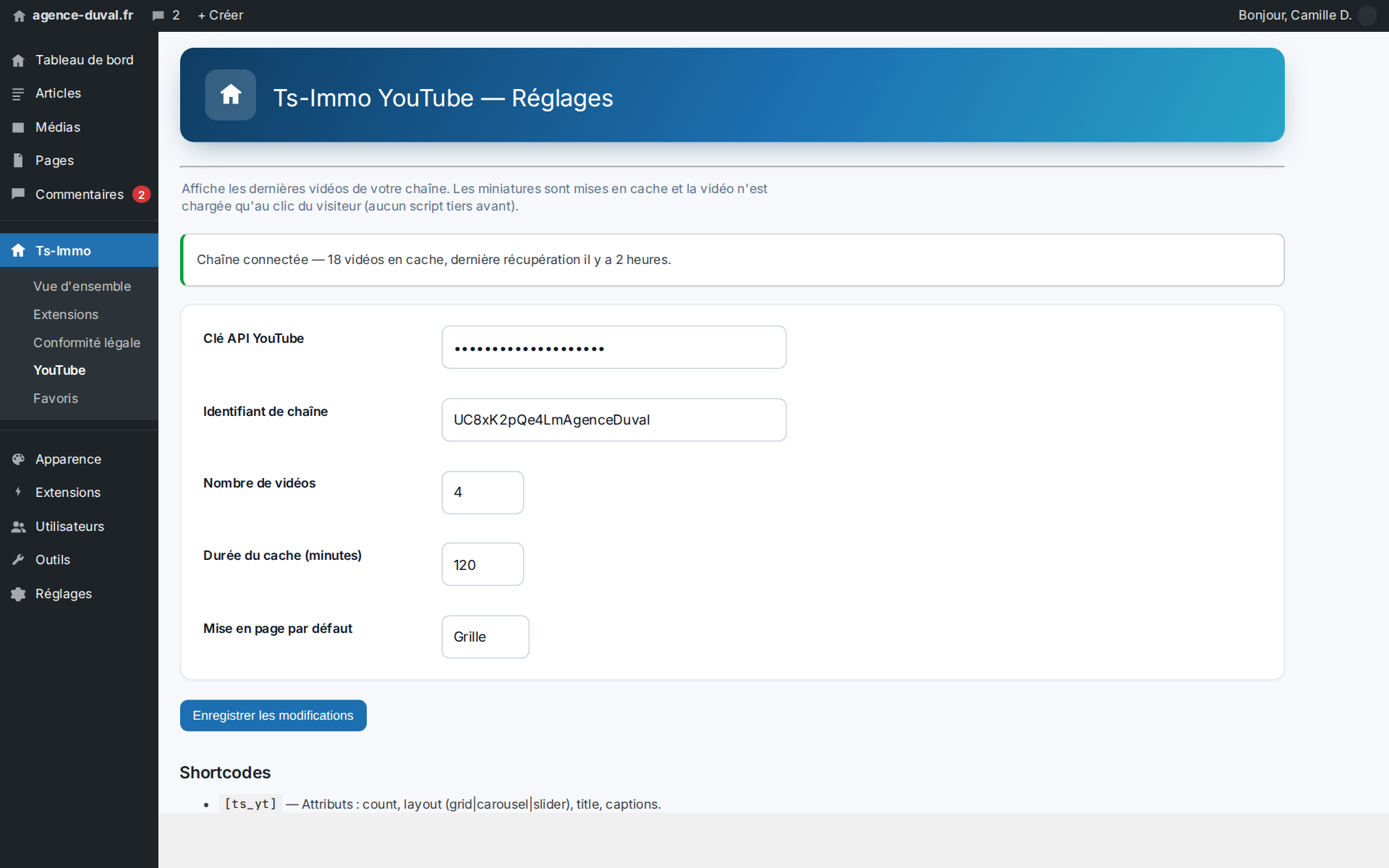
Task: Click the [ts_yt] shortcode text
Action: (250, 804)
